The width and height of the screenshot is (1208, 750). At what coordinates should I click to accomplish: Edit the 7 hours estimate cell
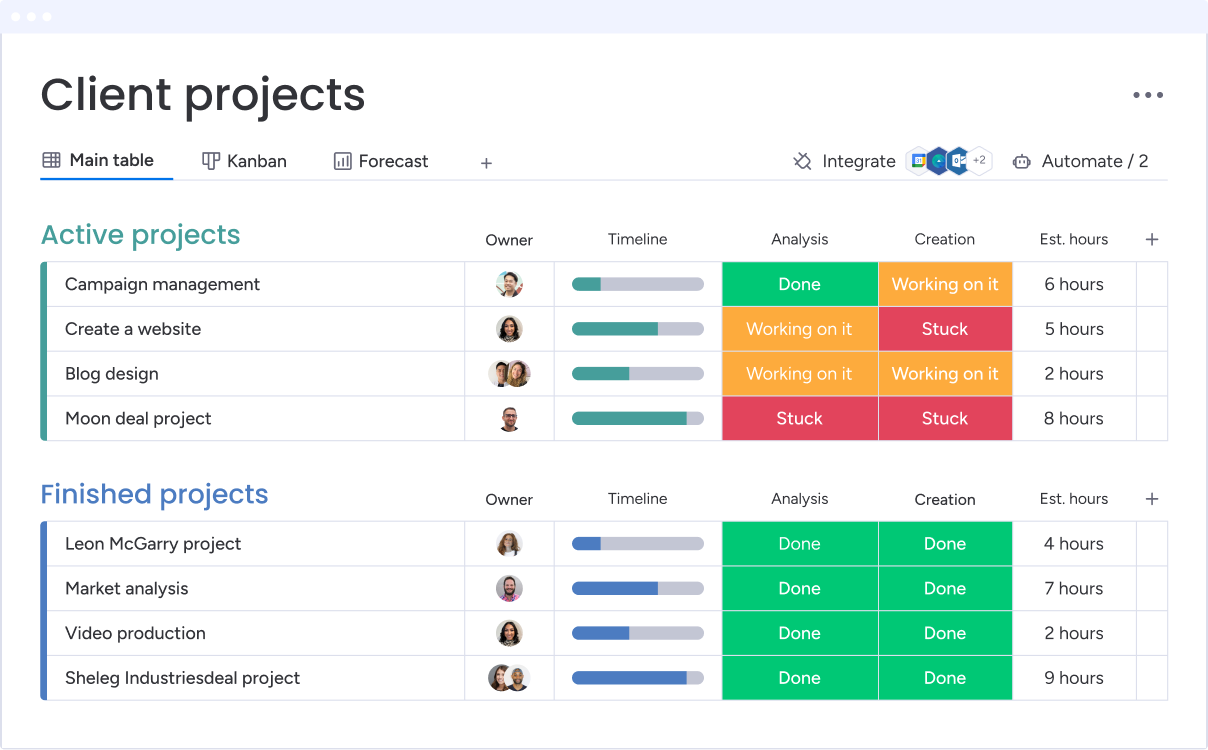click(1074, 588)
